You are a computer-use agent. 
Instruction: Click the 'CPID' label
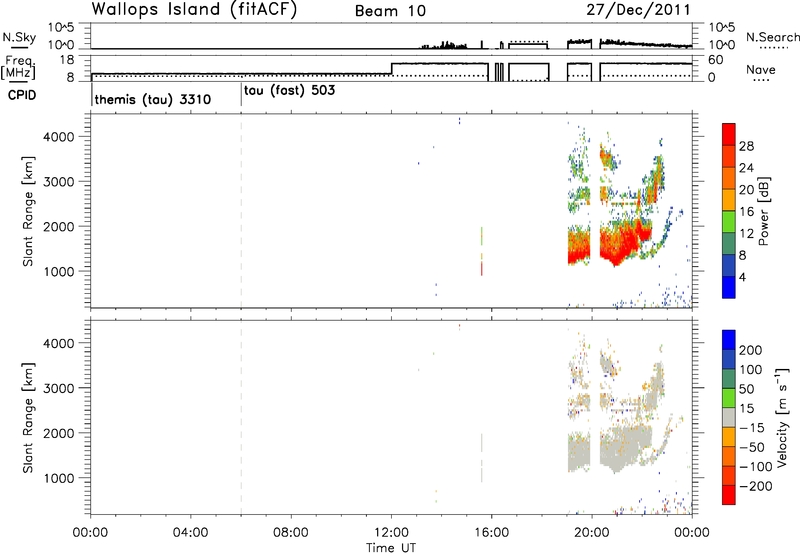pyautogui.click(x=22, y=95)
